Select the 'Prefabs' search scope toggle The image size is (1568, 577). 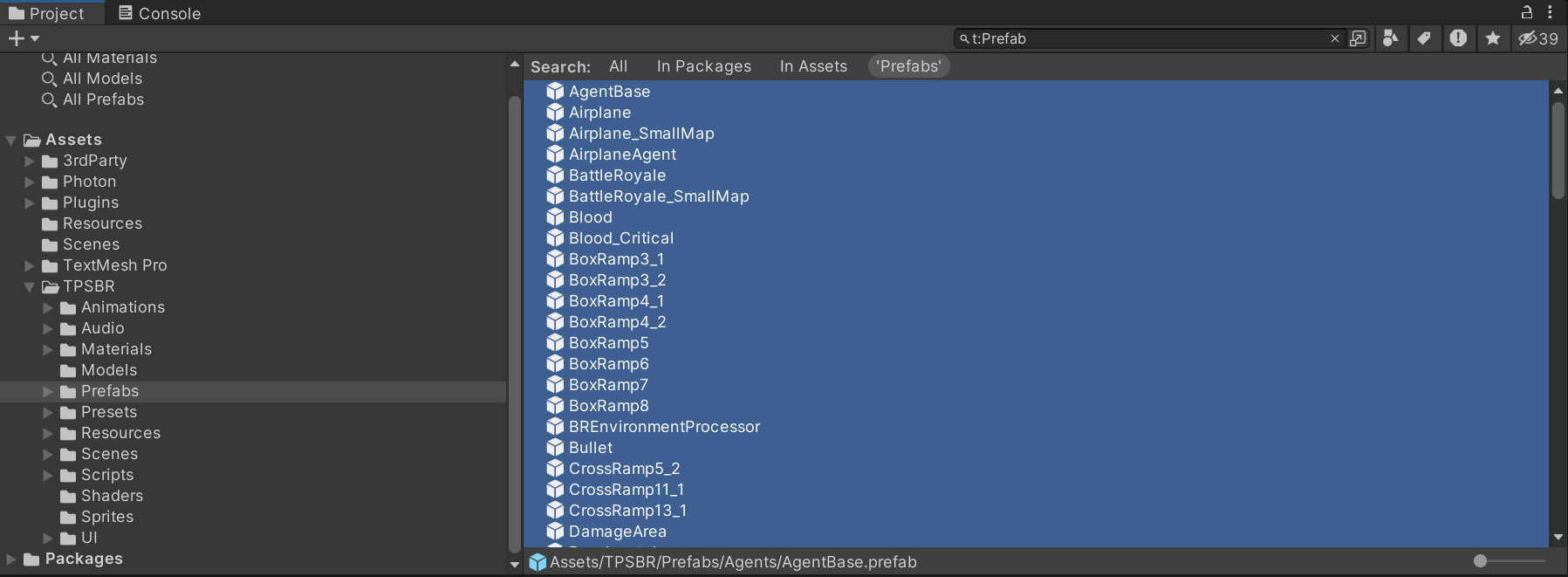(908, 66)
